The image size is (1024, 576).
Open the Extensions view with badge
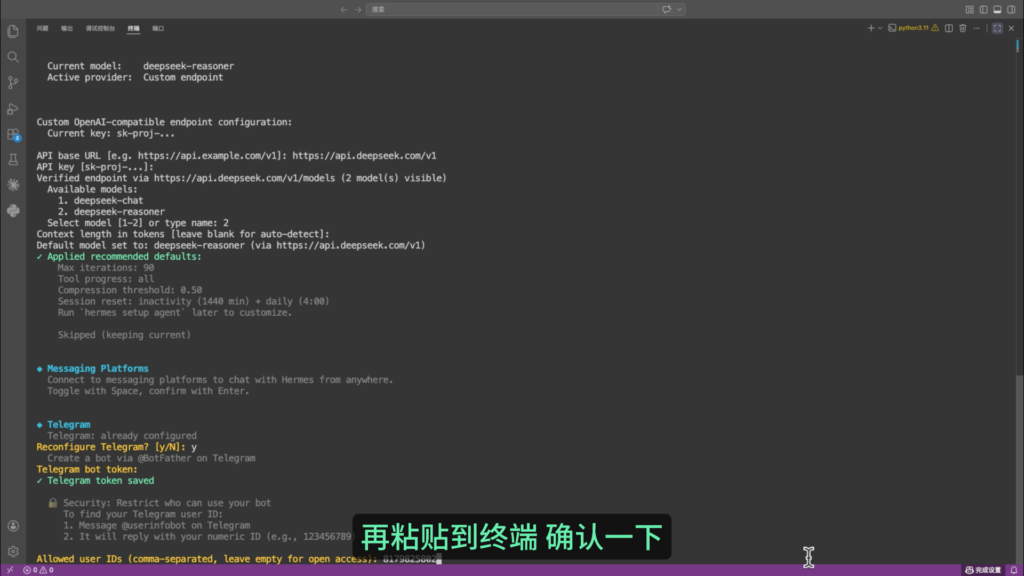[13, 134]
